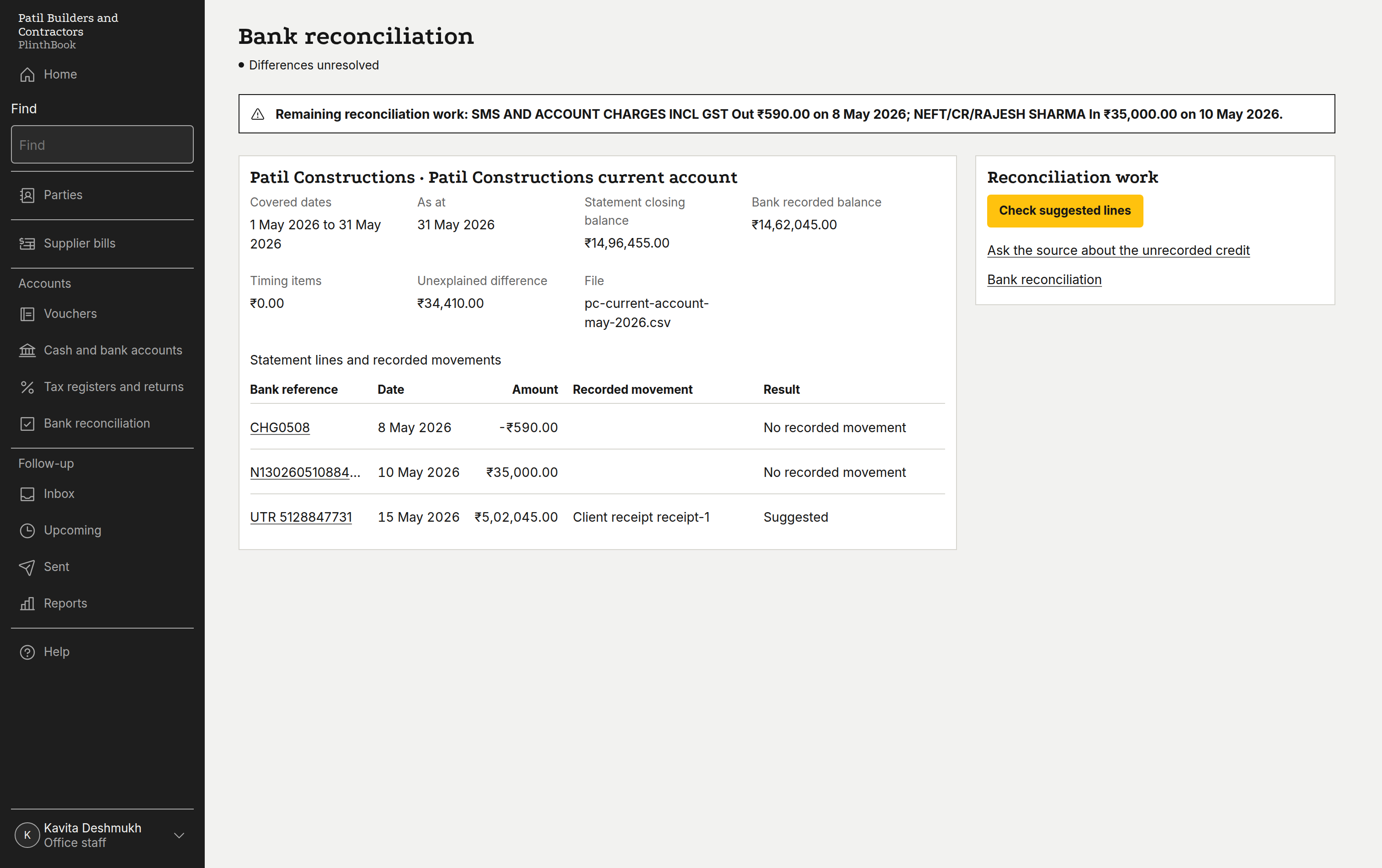Click the Timing items value ₹0.00
This screenshot has height=868, width=1382.
point(267,303)
